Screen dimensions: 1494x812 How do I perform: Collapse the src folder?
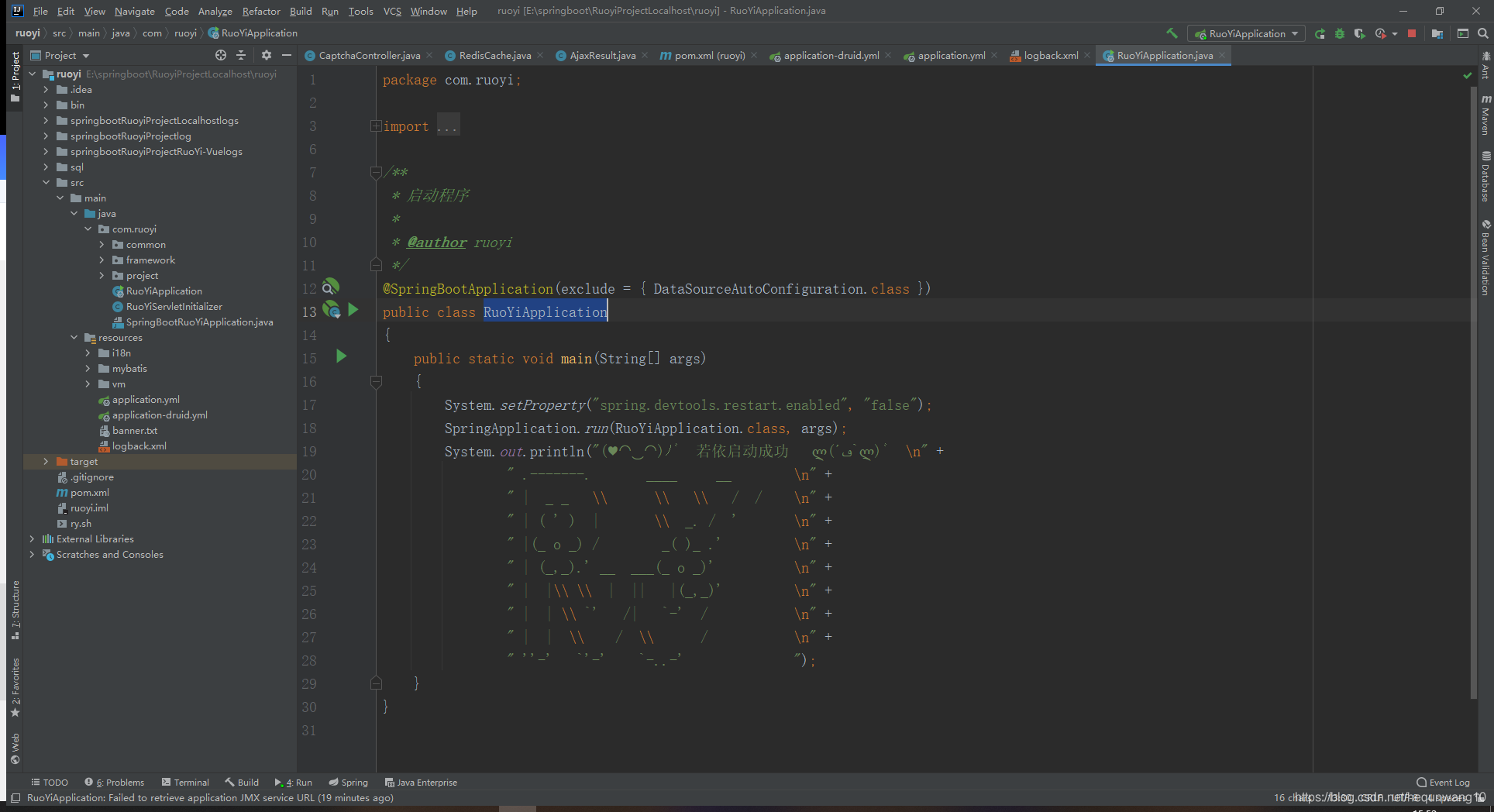46,182
